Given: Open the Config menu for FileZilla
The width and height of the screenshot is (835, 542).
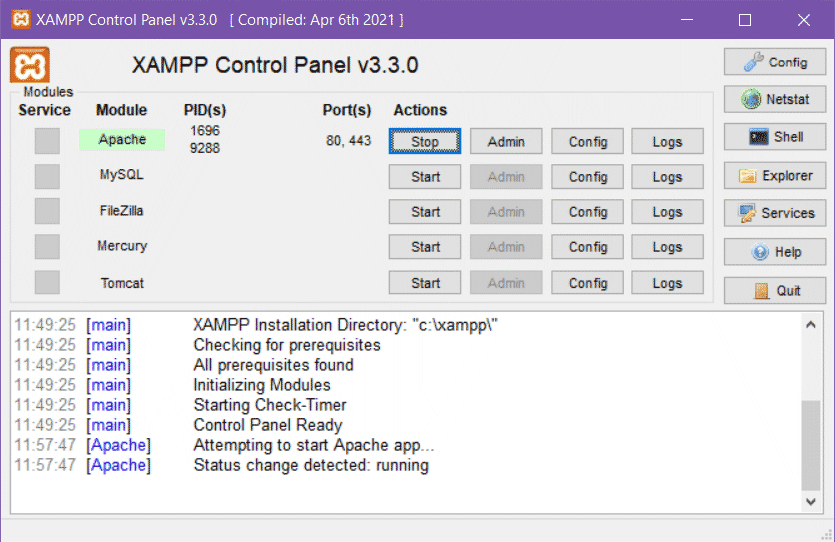Looking at the screenshot, I should 588,212.
